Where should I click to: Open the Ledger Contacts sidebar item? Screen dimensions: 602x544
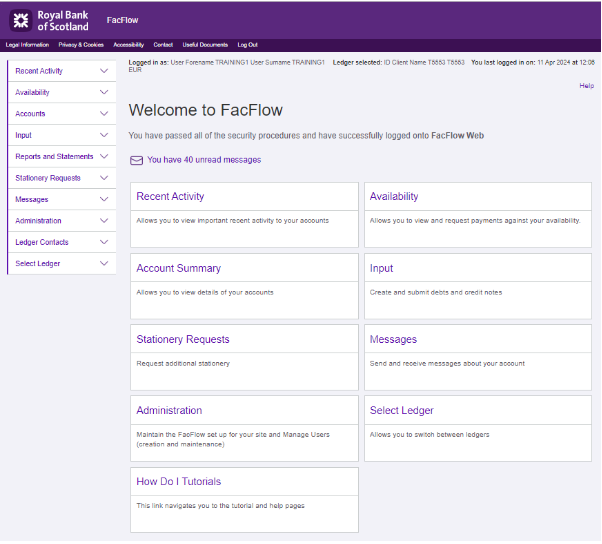tap(42, 242)
